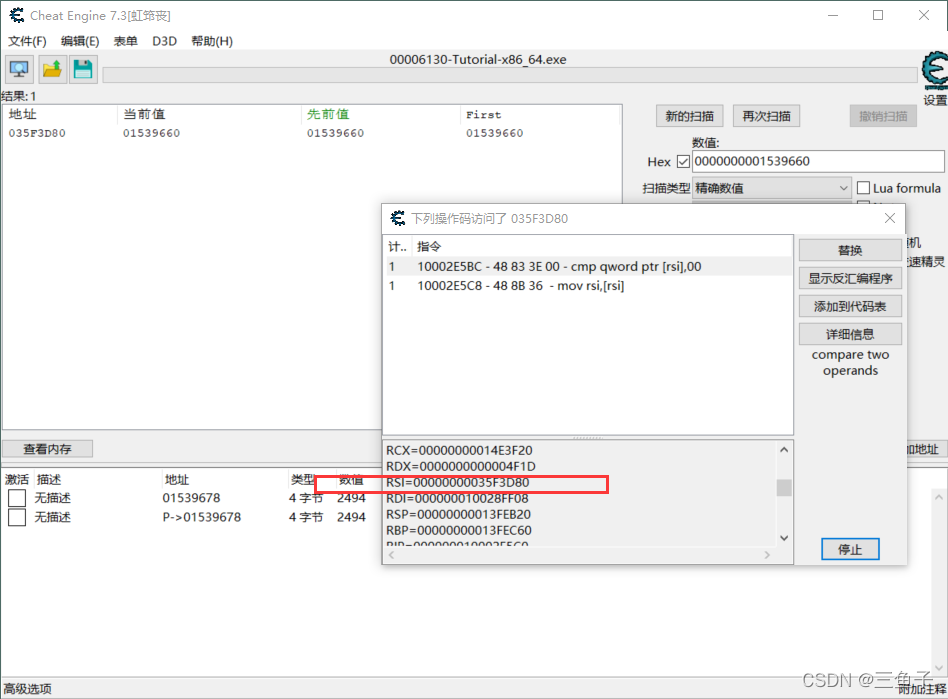Click the 附加注释 label
The height and width of the screenshot is (699, 948).
(x=922, y=689)
